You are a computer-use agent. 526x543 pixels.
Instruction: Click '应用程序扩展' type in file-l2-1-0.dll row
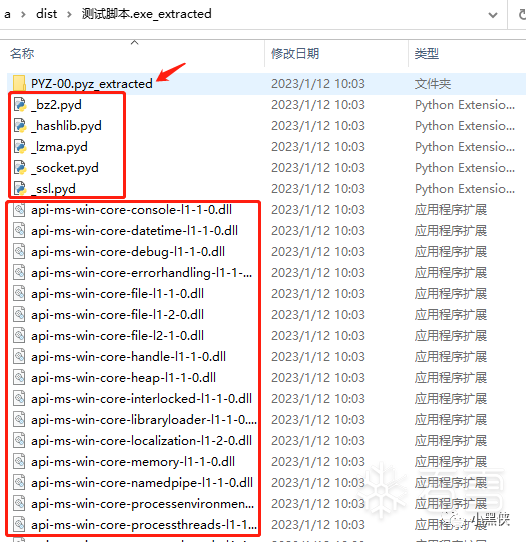tap(451, 336)
